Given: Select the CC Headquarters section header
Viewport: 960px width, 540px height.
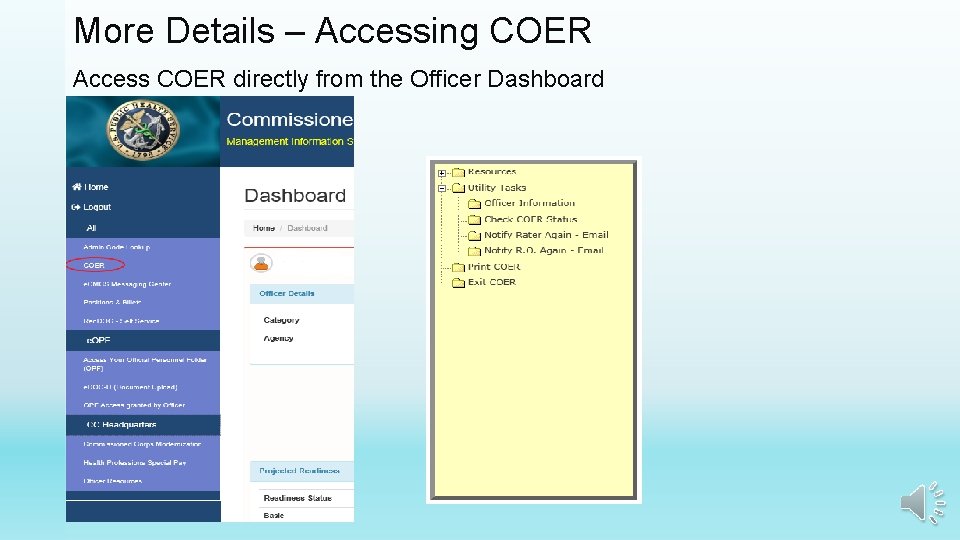Looking at the screenshot, I should point(143,424).
